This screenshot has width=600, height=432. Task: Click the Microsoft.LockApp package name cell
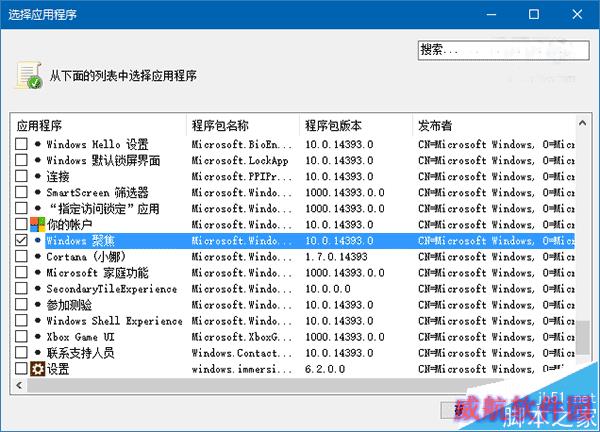(x=240, y=160)
